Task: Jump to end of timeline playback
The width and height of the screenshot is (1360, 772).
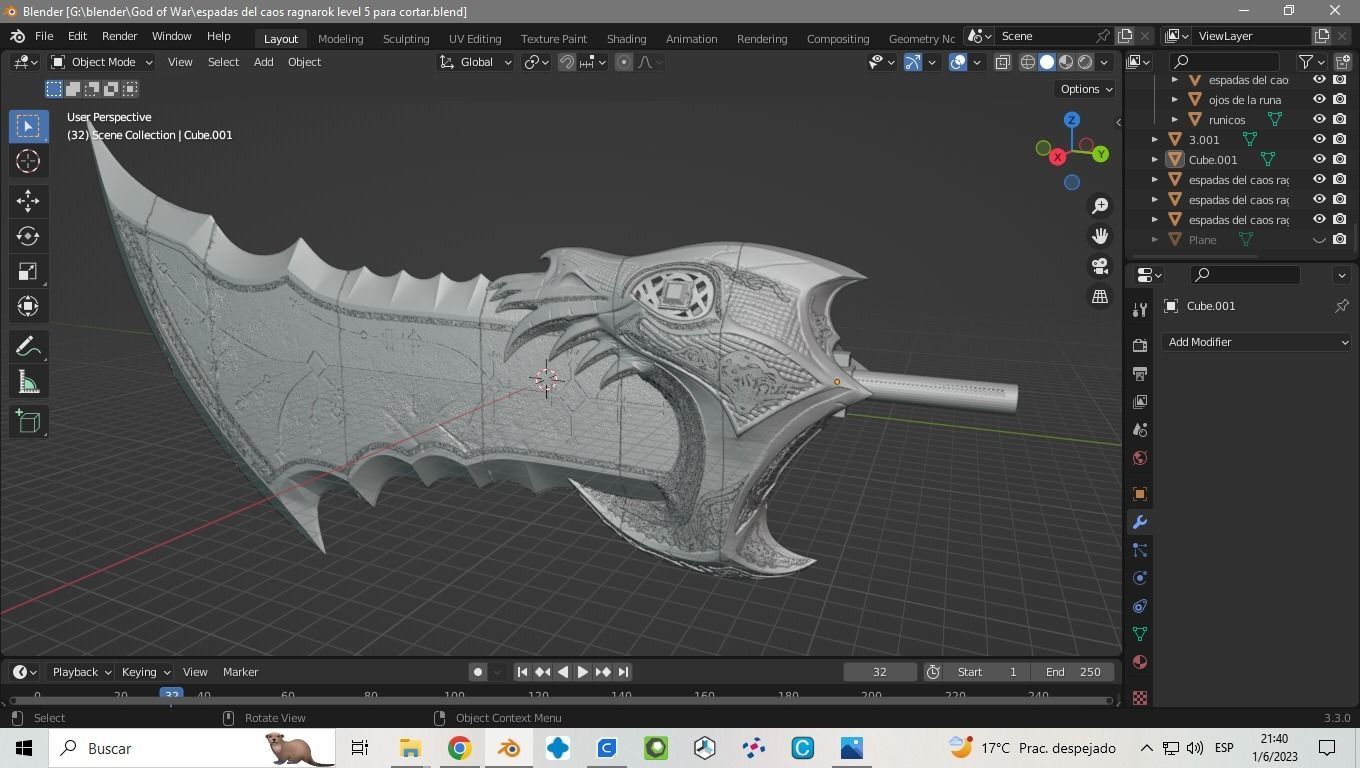Action: 622,671
